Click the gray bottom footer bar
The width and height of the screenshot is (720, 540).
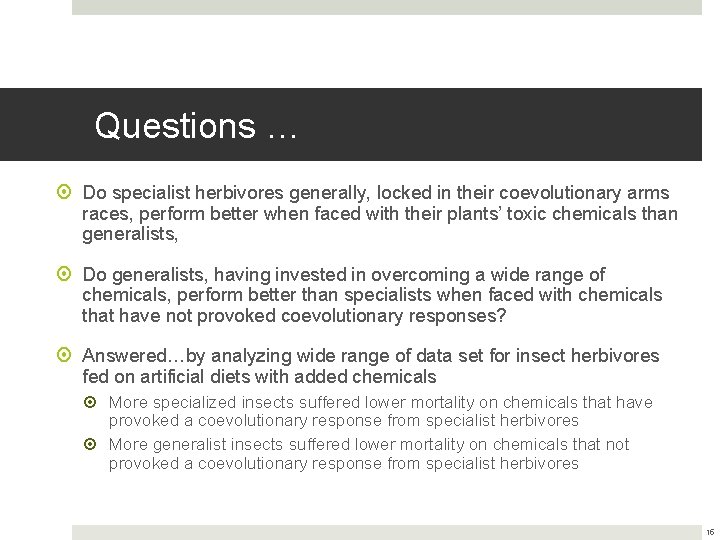tap(387, 532)
